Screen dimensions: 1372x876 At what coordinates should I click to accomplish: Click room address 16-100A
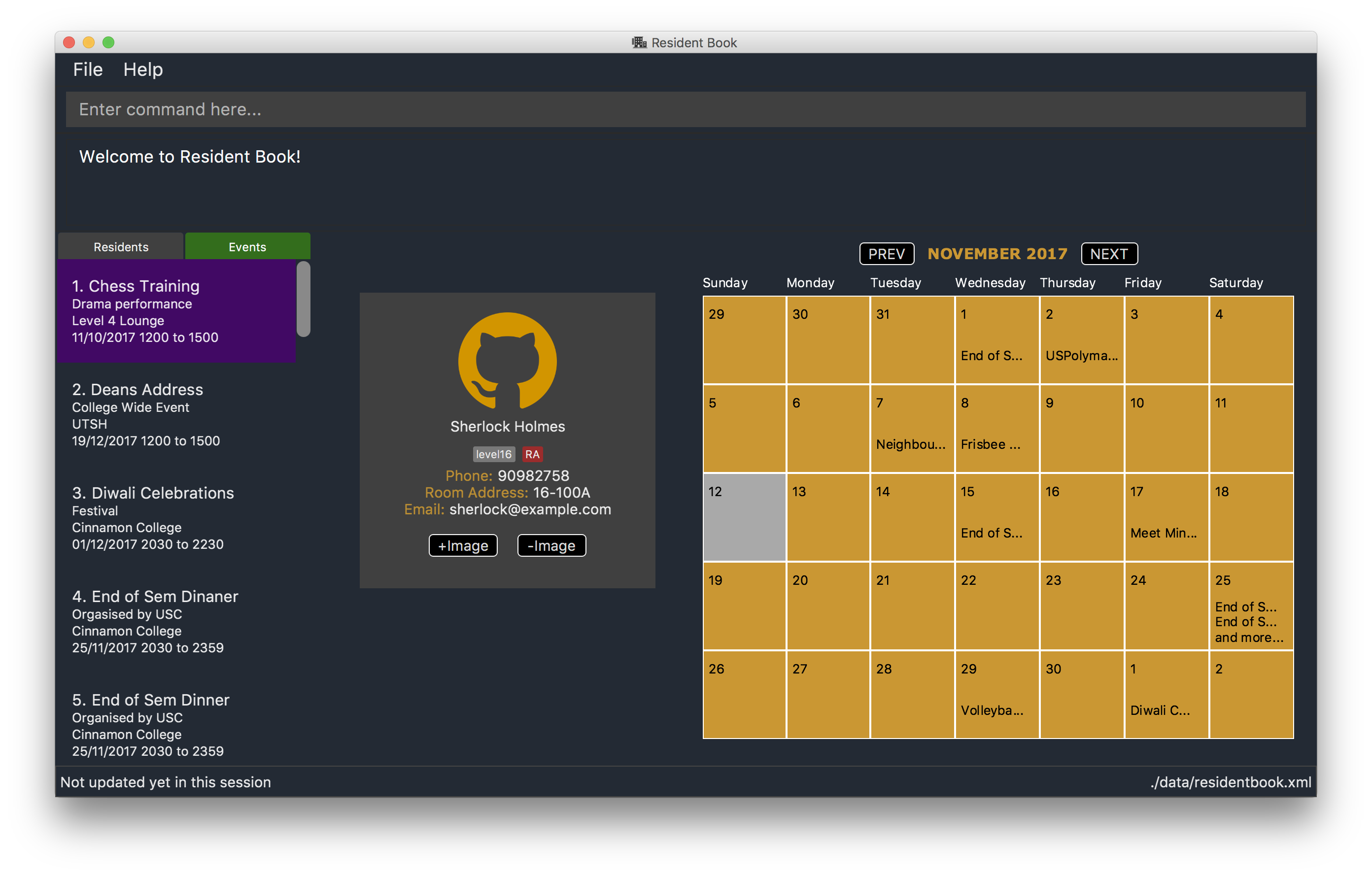[x=561, y=493]
